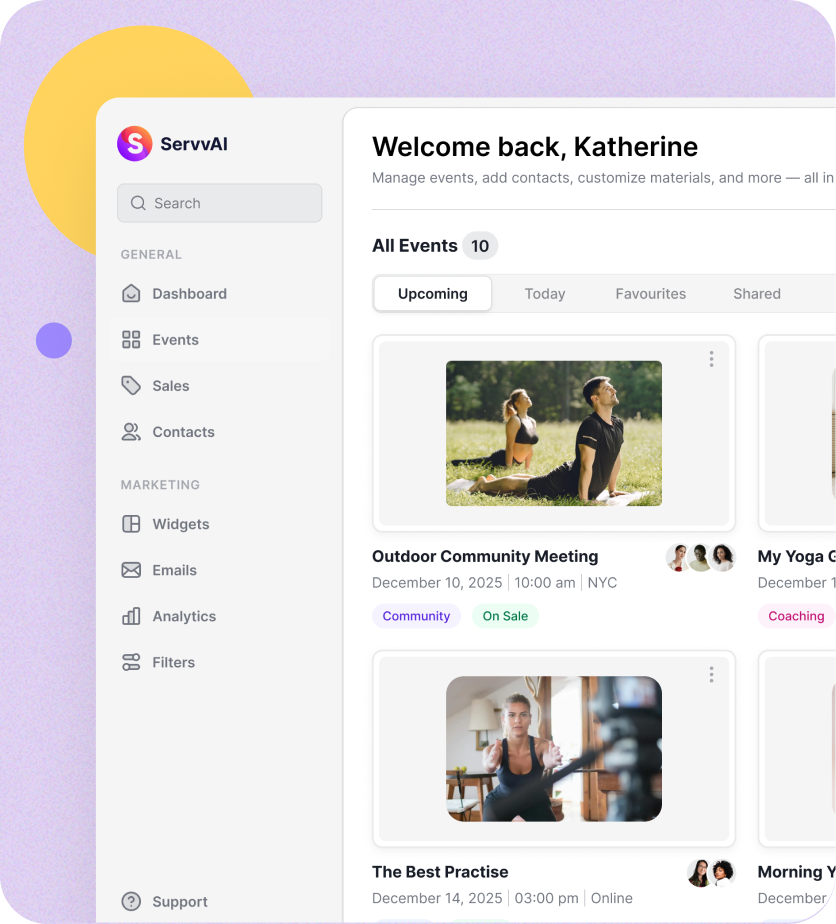
Task: Click the Analytics bar chart icon
Action: coord(131,616)
